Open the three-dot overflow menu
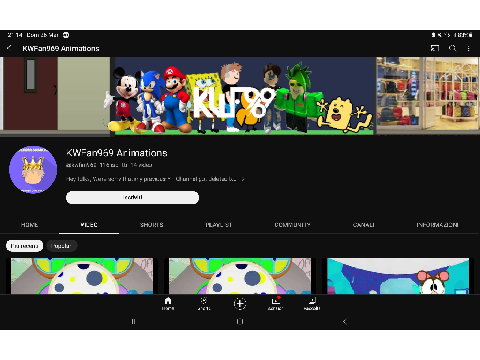 pos(468,49)
